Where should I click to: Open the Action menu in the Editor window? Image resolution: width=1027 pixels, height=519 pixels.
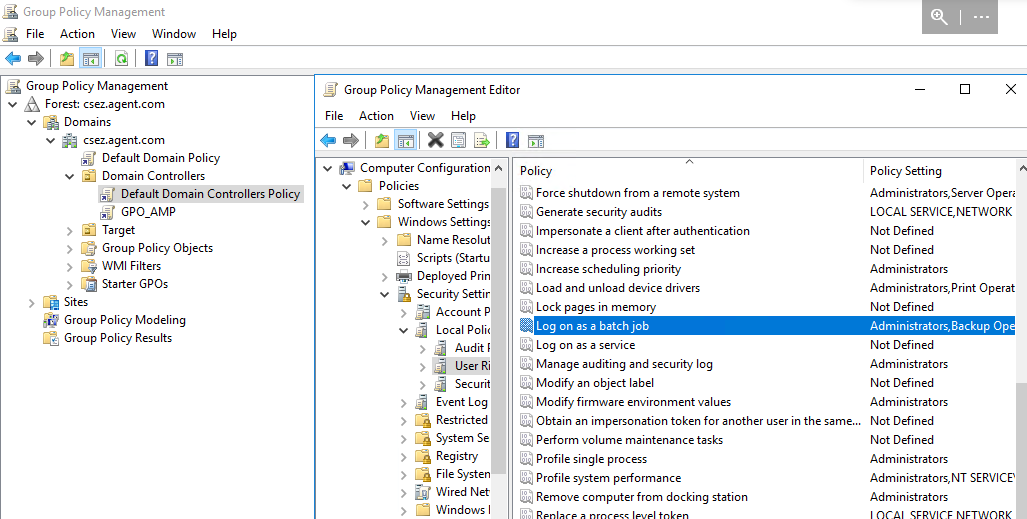click(x=376, y=116)
